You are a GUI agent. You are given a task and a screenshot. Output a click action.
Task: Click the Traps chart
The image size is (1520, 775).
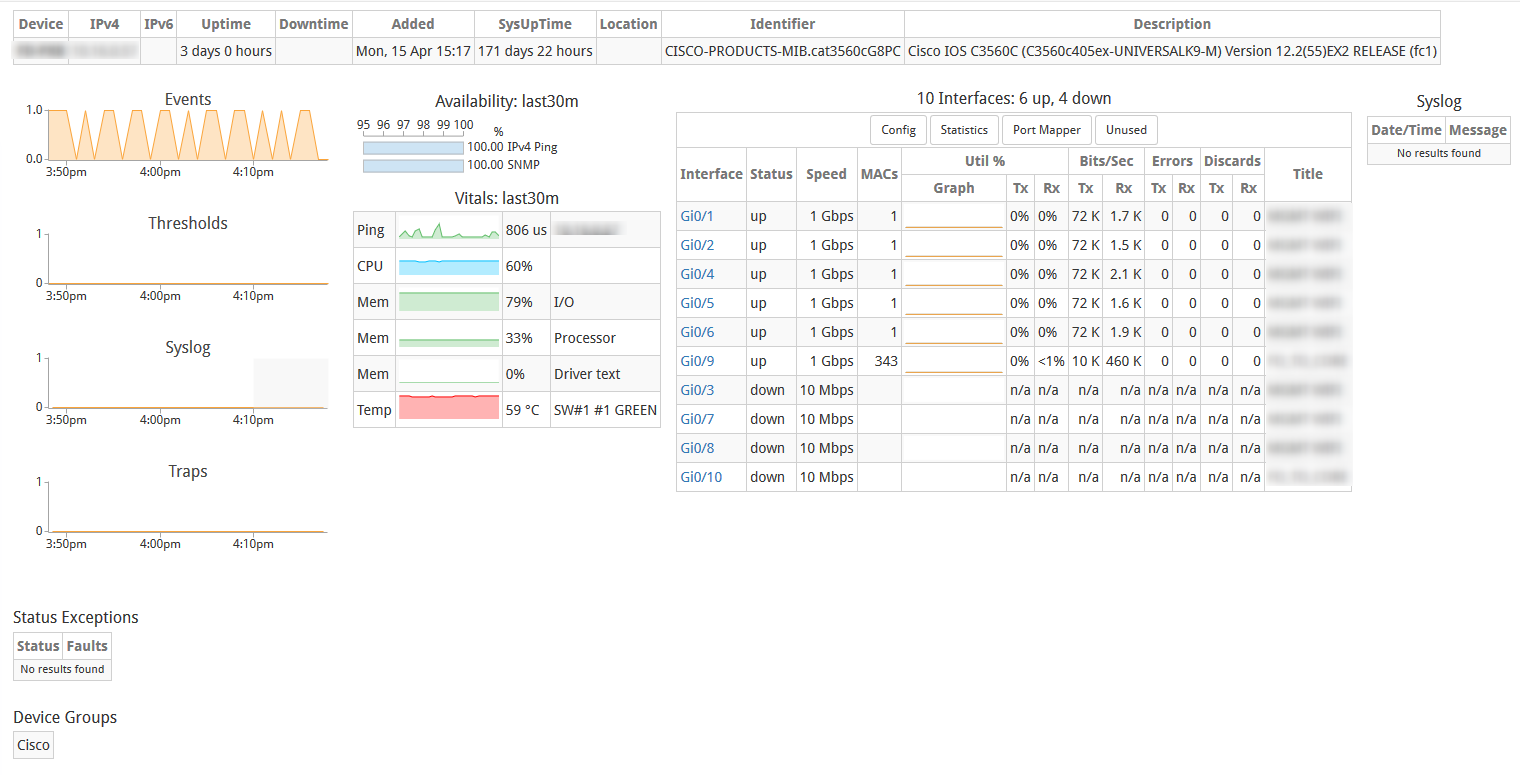tap(188, 506)
